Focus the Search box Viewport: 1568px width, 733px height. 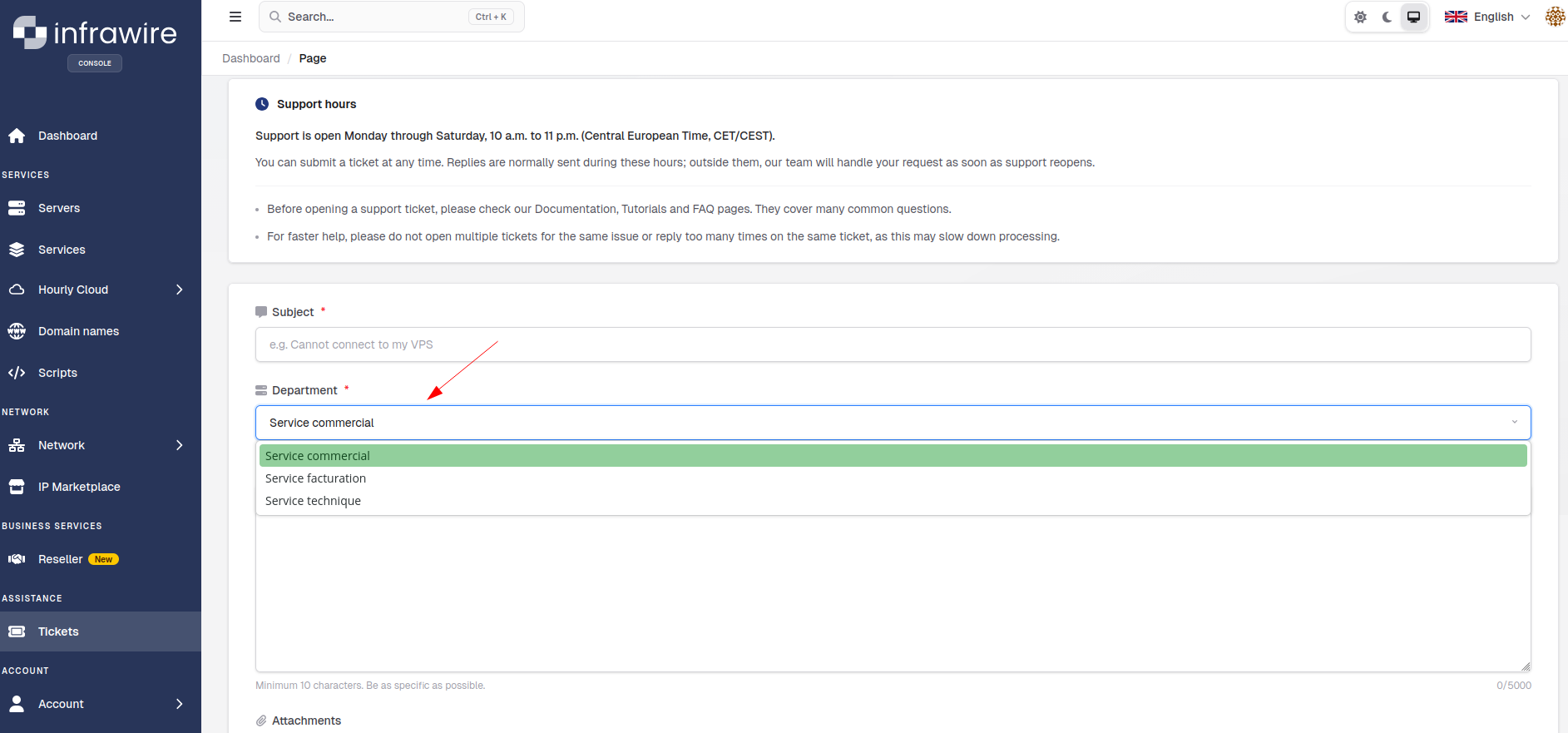coord(392,17)
